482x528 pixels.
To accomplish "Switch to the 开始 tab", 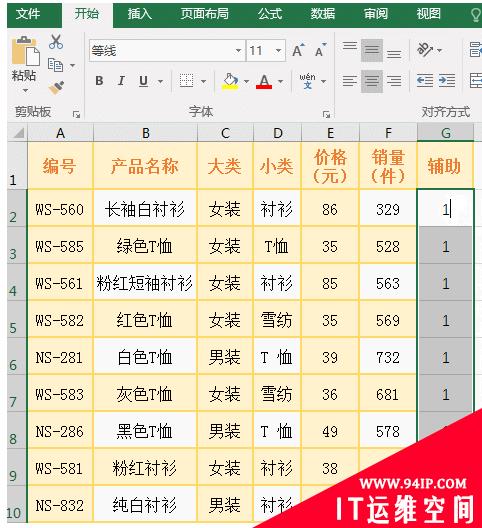I will [87, 14].
